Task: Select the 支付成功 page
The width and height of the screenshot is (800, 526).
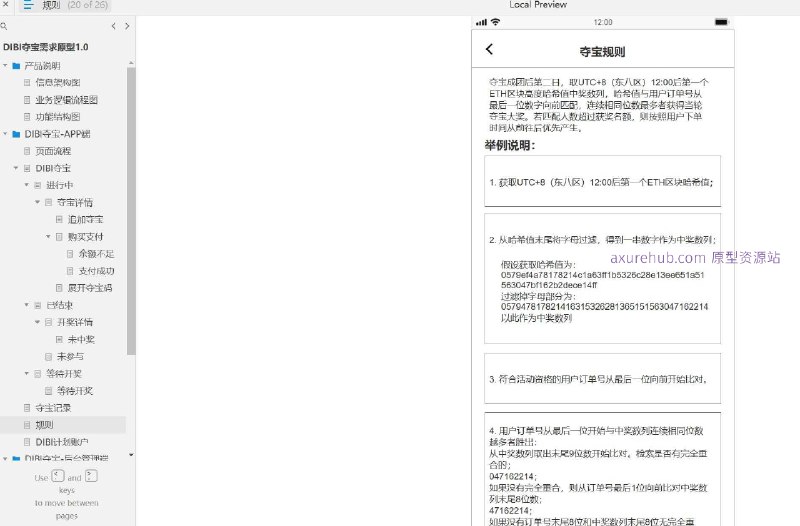Action: [x=96, y=271]
